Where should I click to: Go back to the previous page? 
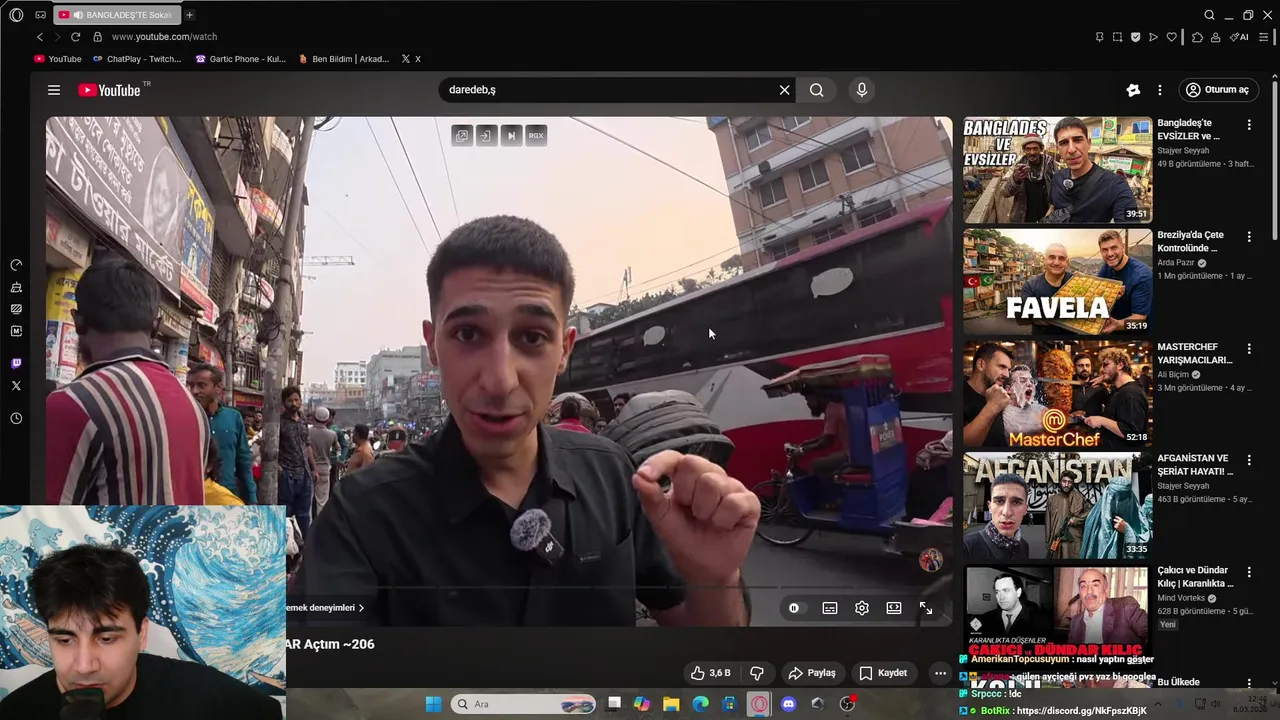40,37
